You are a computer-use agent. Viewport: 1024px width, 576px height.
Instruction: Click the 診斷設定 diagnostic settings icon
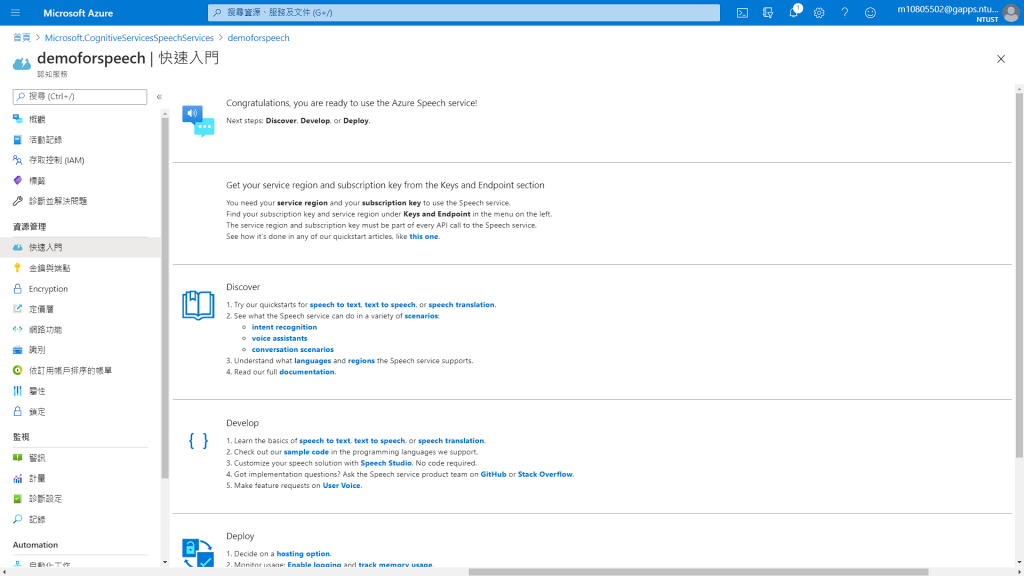18,498
